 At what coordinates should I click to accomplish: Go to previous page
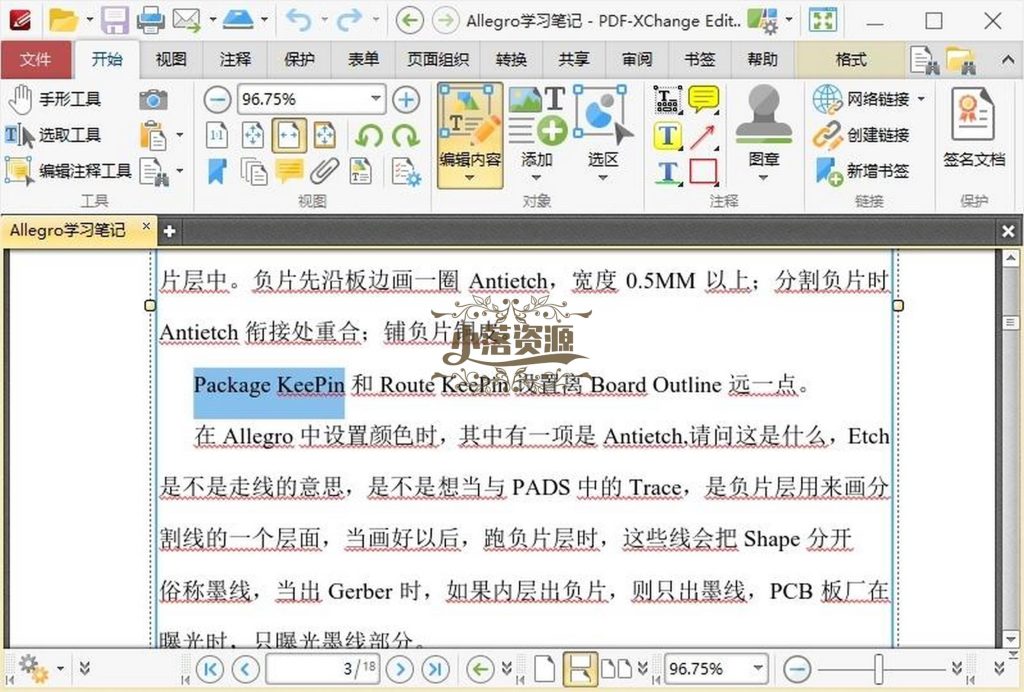[246, 669]
